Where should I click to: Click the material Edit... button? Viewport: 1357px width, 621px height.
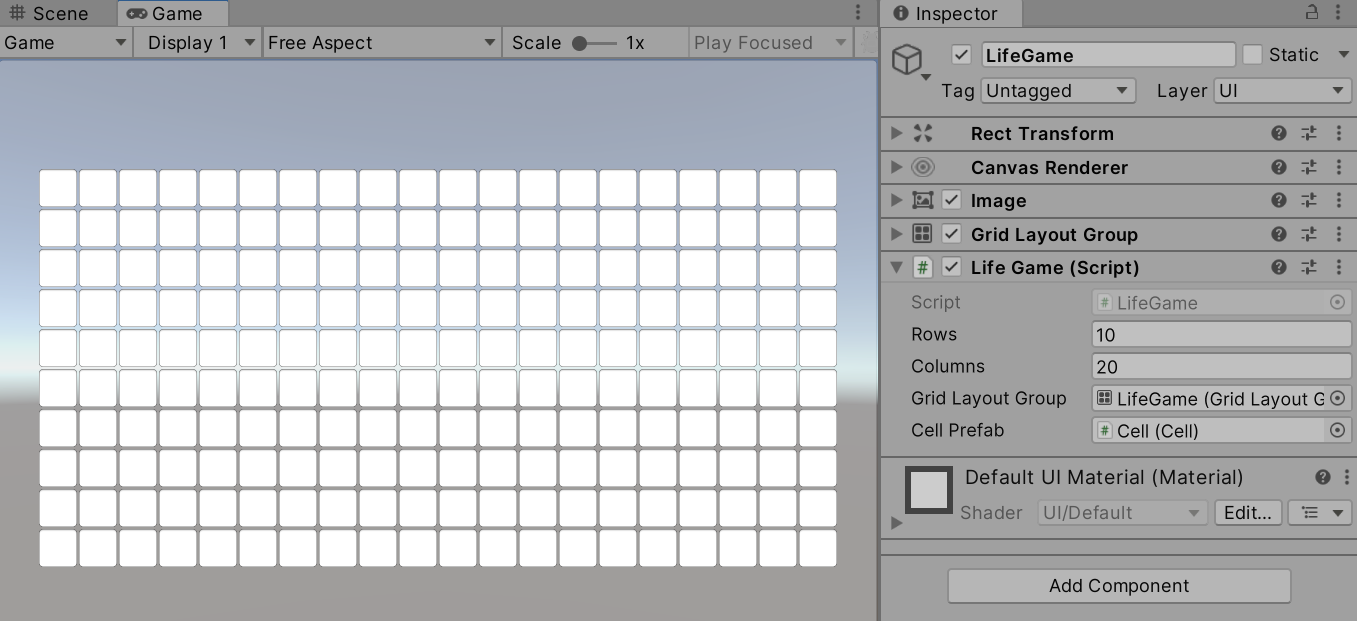(1247, 513)
